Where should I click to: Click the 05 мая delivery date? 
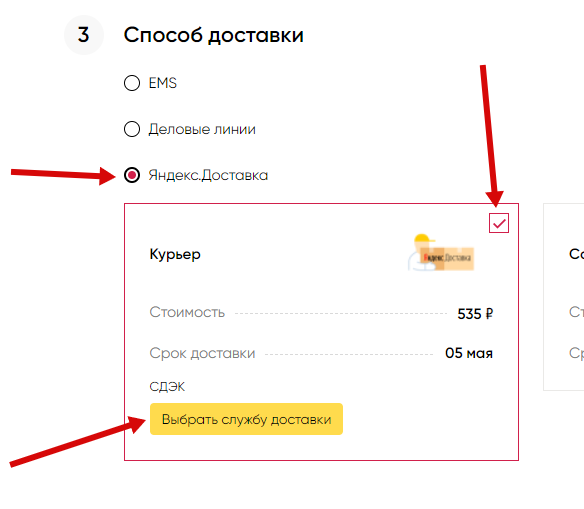(x=469, y=353)
